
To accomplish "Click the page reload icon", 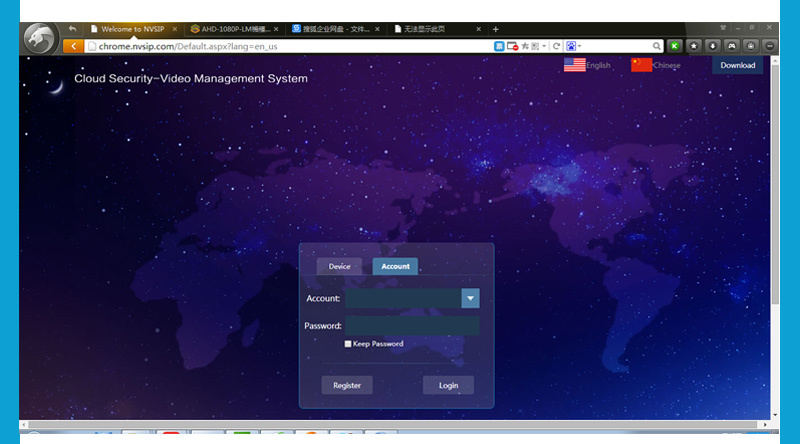I will 557,46.
